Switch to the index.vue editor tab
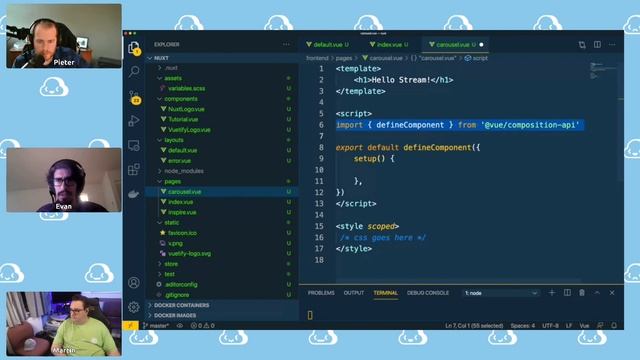640x360 pixels. tap(389, 44)
